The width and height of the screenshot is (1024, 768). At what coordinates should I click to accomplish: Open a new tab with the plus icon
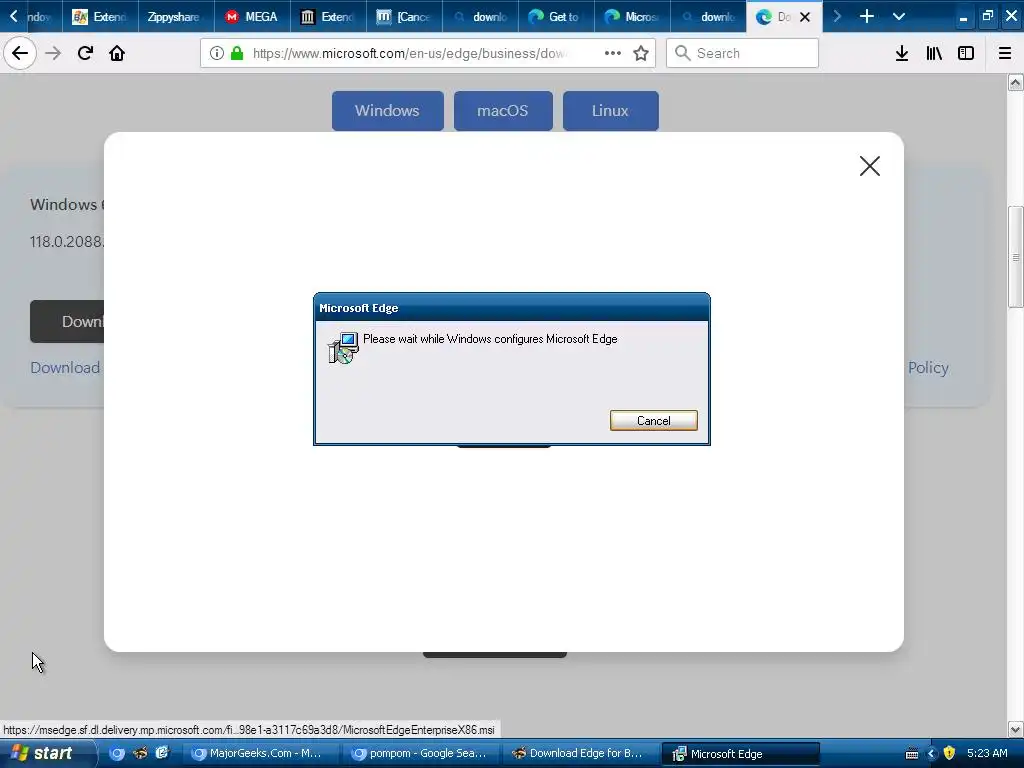[x=867, y=16]
